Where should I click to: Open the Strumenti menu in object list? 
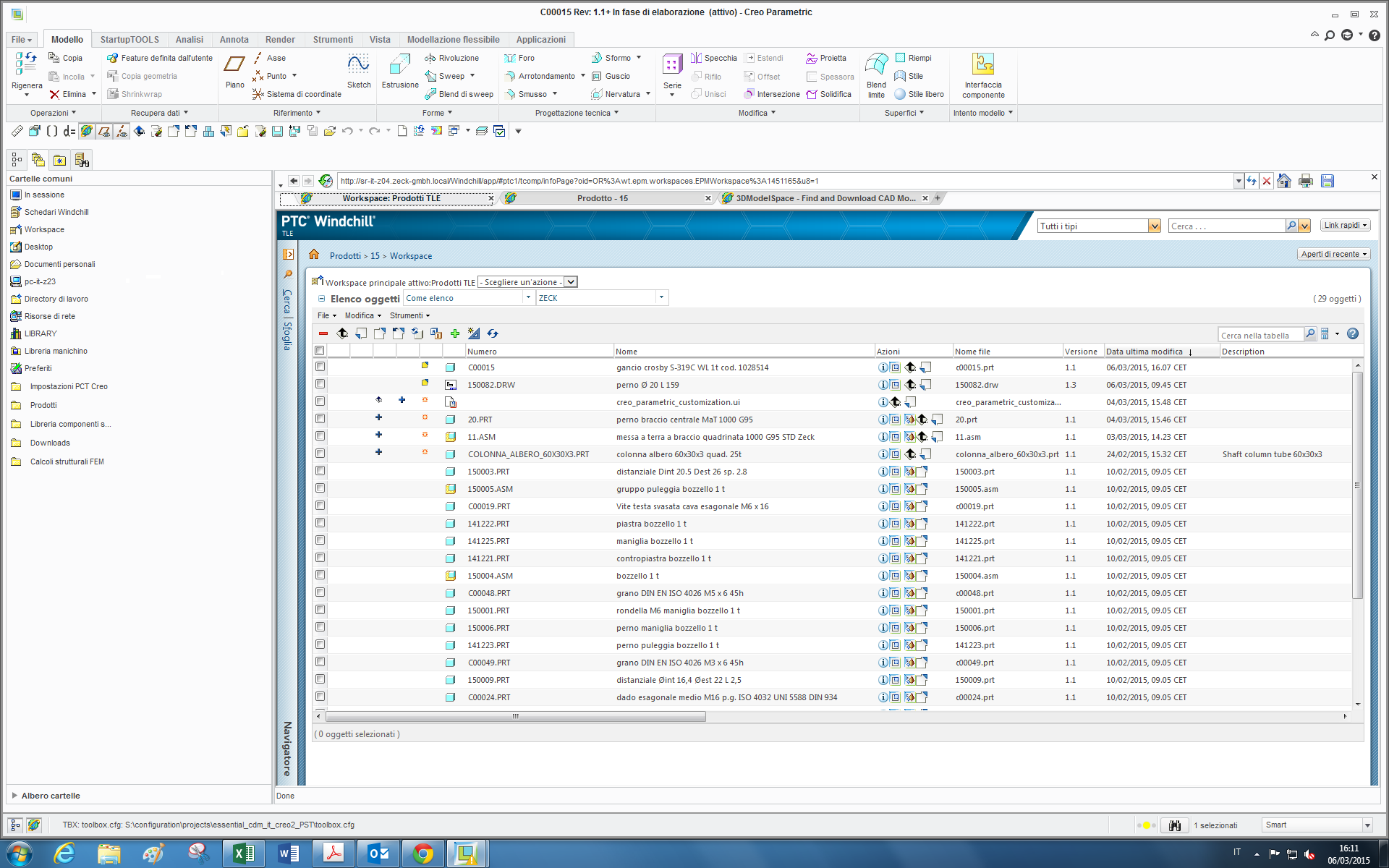tap(409, 315)
